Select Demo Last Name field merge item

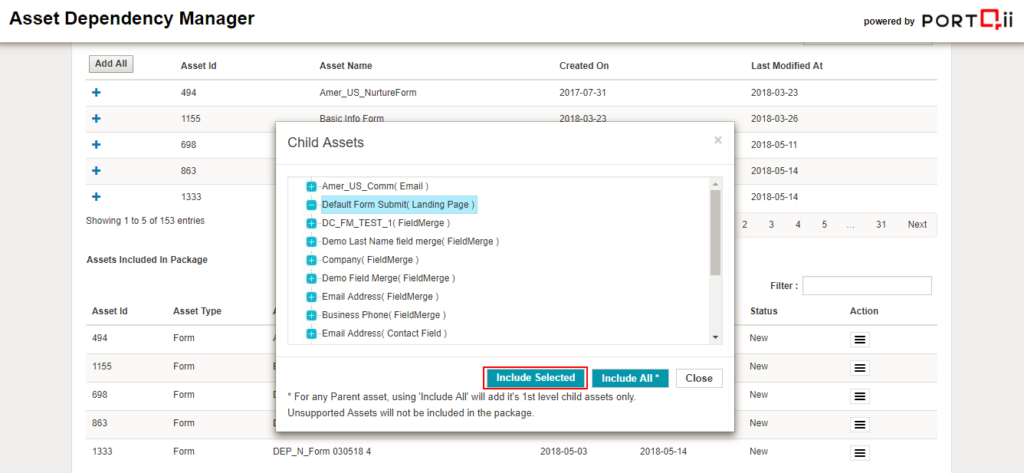tap(410, 241)
